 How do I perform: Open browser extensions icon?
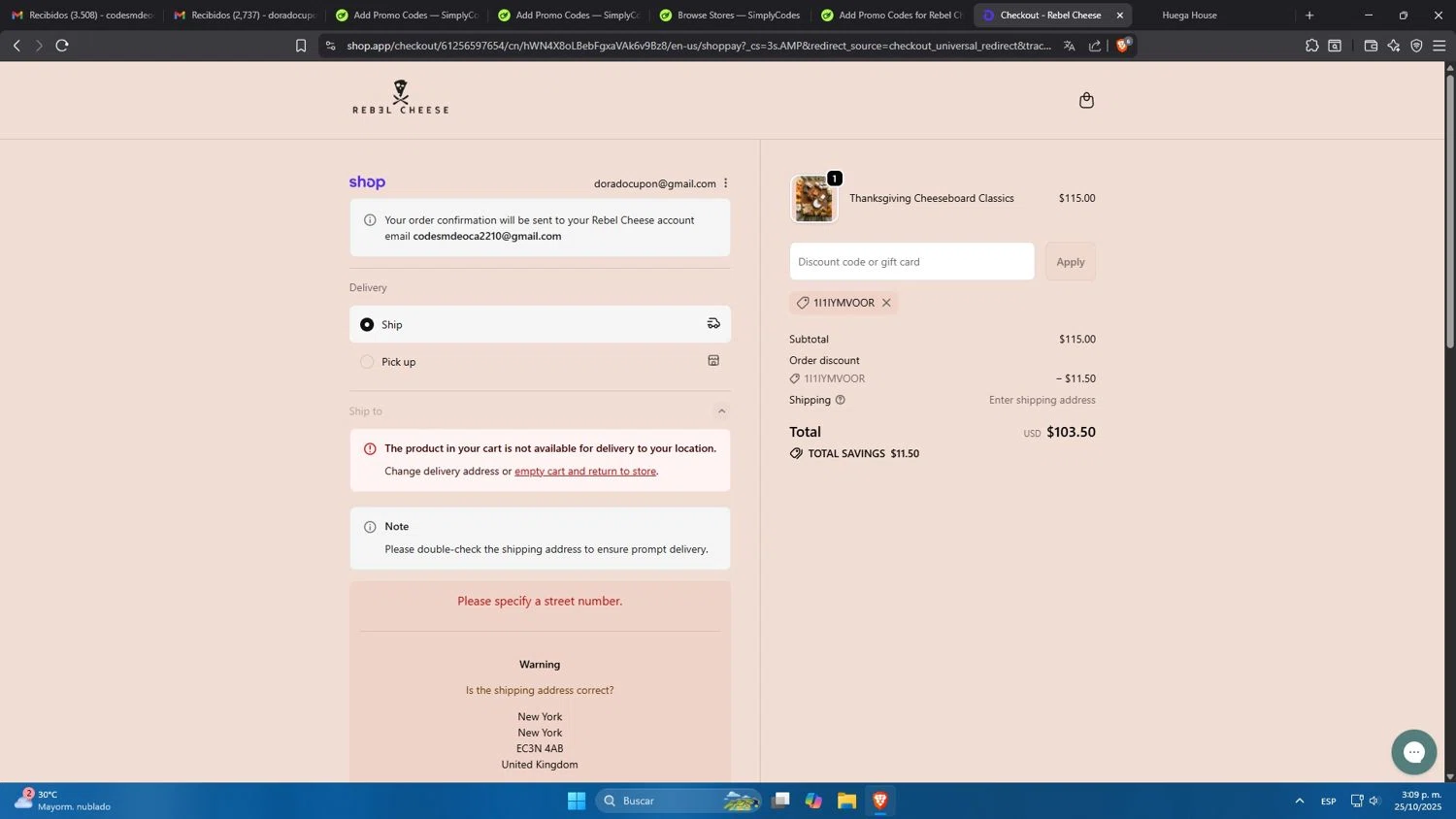(1311, 46)
